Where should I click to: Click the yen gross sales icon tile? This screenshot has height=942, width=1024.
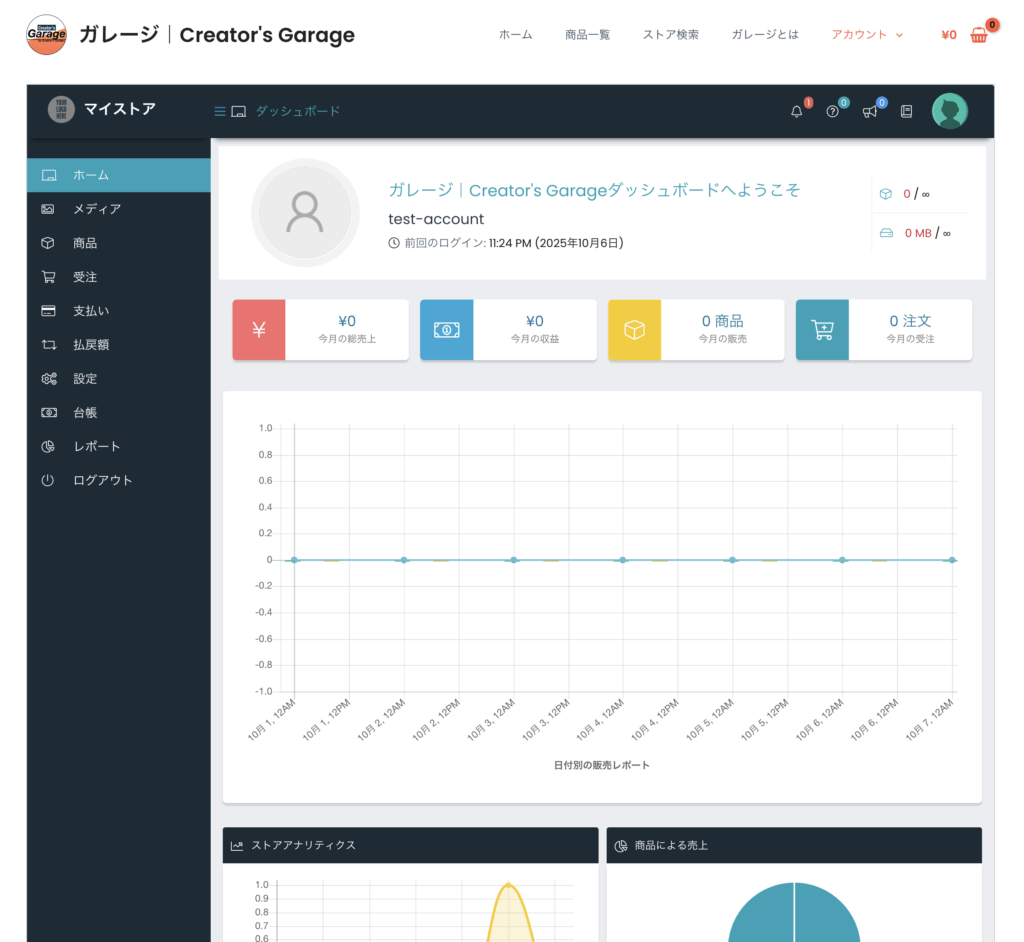[259, 330]
